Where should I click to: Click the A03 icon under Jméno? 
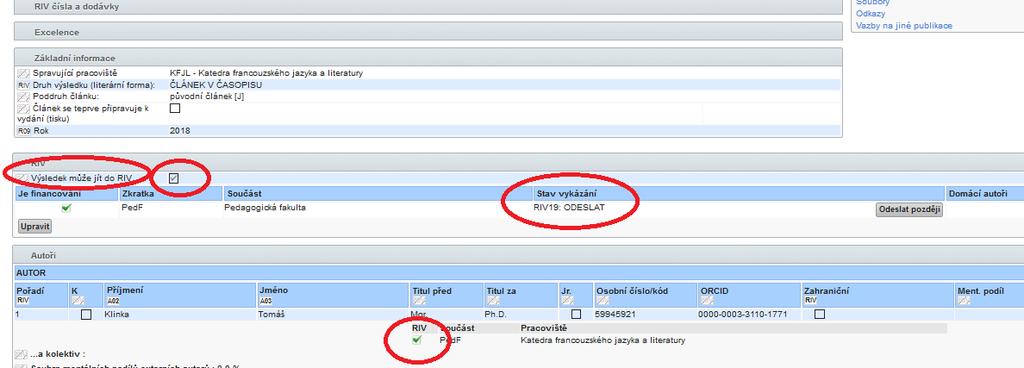point(265,301)
